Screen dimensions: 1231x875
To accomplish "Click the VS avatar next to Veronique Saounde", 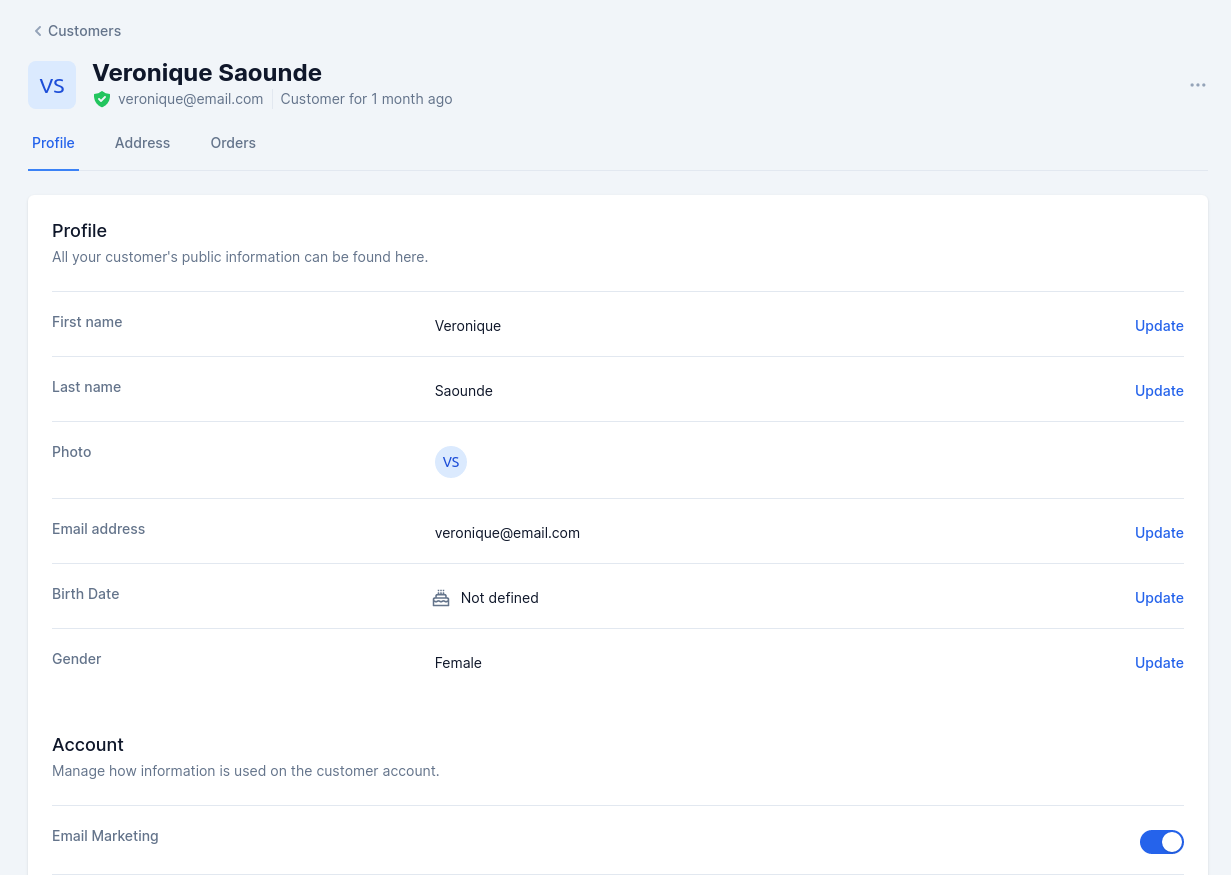I will (52, 85).
